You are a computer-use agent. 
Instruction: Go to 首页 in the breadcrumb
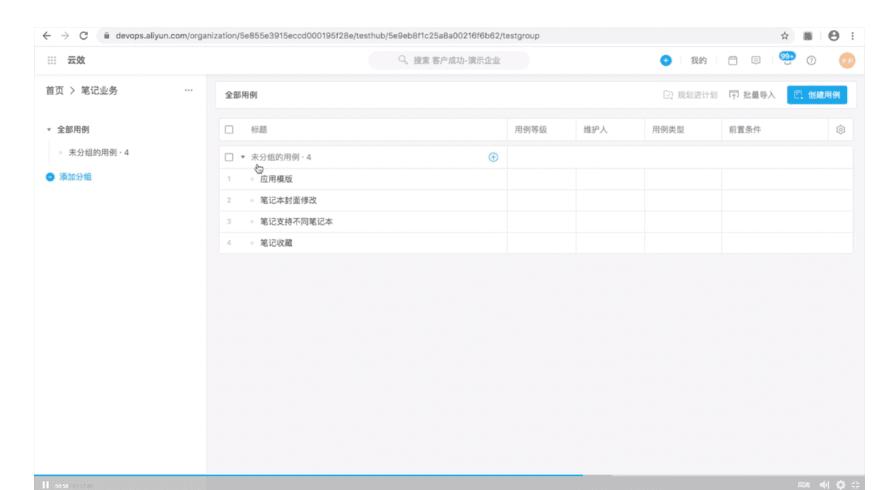tap(55, 90)
